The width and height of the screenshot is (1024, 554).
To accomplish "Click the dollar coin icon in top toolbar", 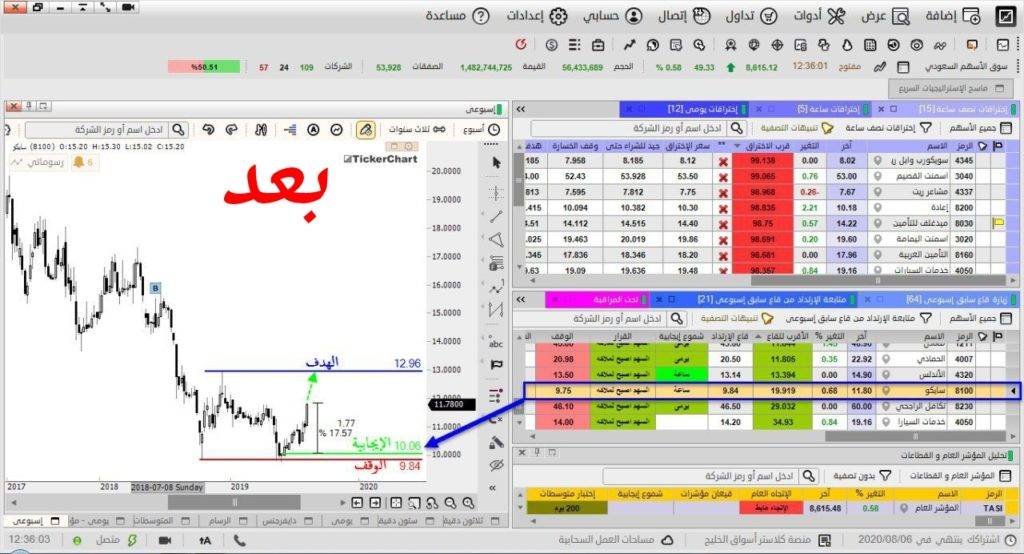I will (552, 44).
